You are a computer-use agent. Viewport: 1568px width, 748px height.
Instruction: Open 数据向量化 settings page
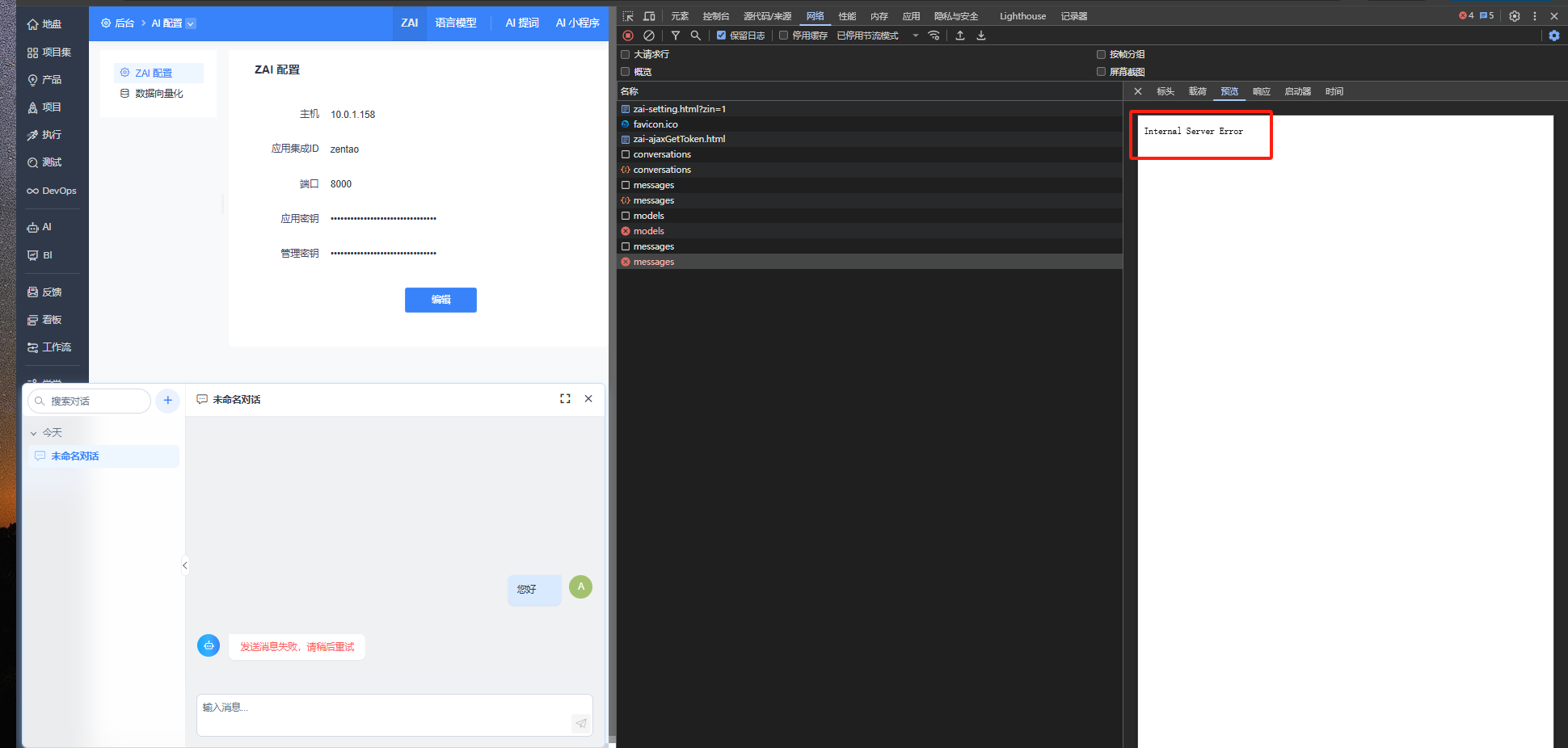(158, 94)
